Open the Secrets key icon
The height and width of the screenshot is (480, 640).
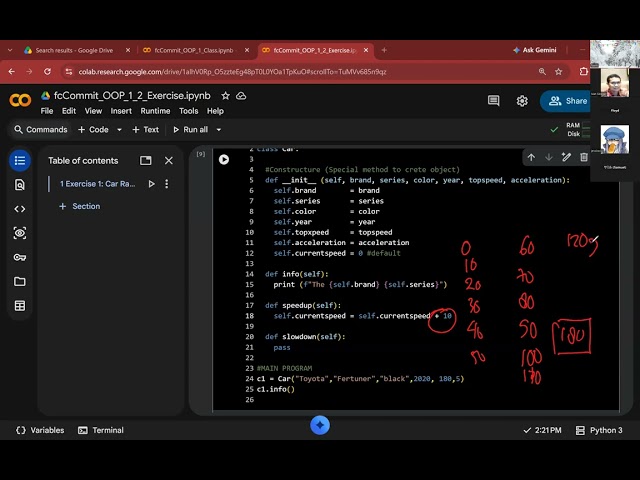(20, 257)
